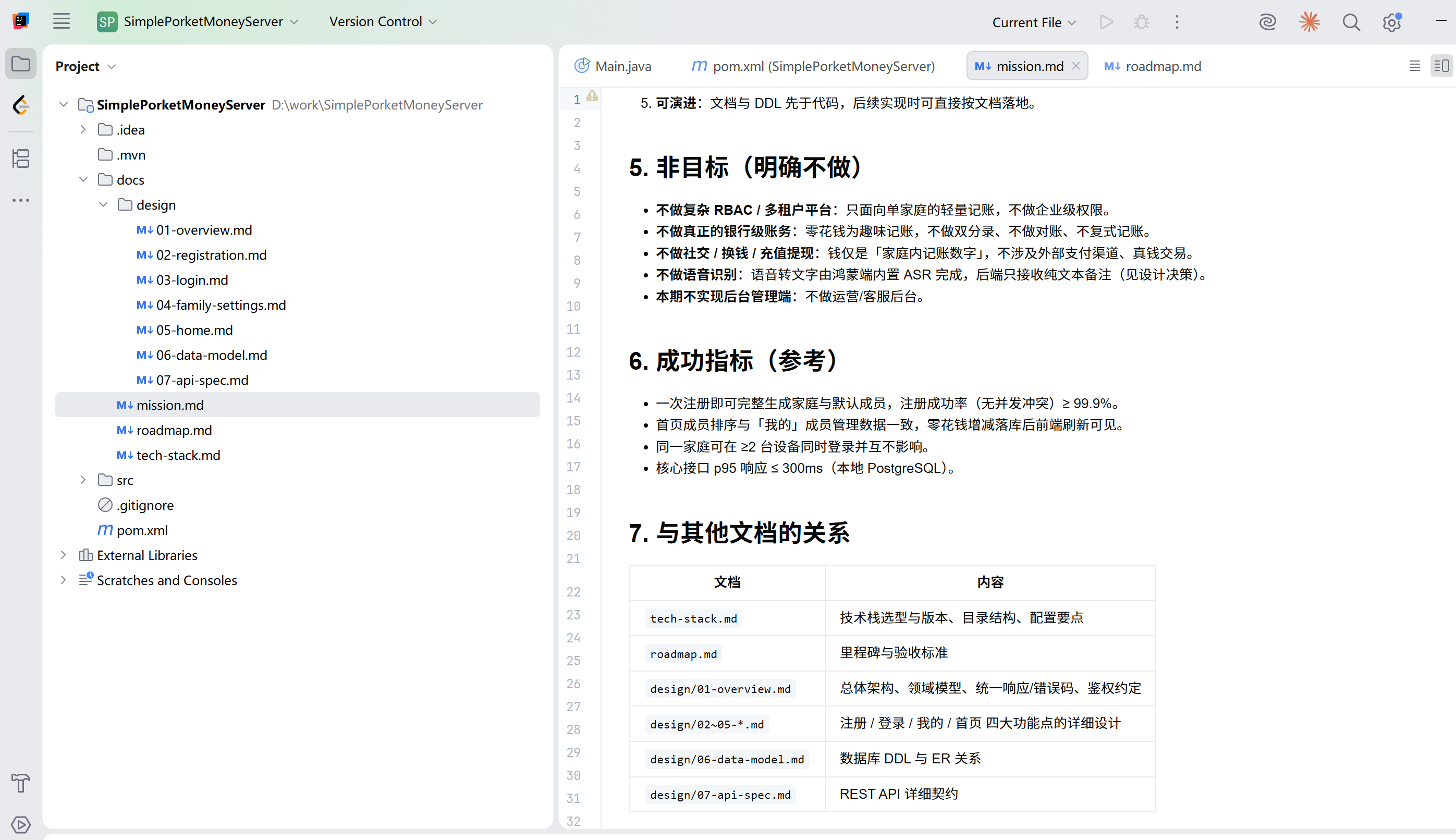Switch to Main.java tab

tap(613, 66)
